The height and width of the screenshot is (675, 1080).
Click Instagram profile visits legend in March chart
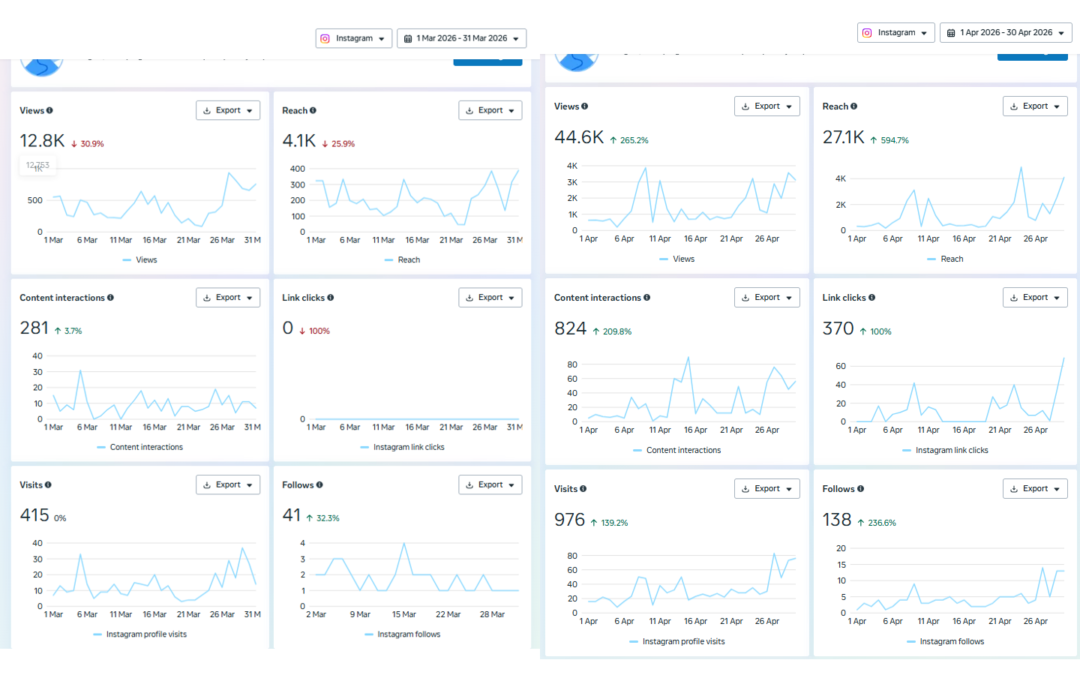point(140,634)
